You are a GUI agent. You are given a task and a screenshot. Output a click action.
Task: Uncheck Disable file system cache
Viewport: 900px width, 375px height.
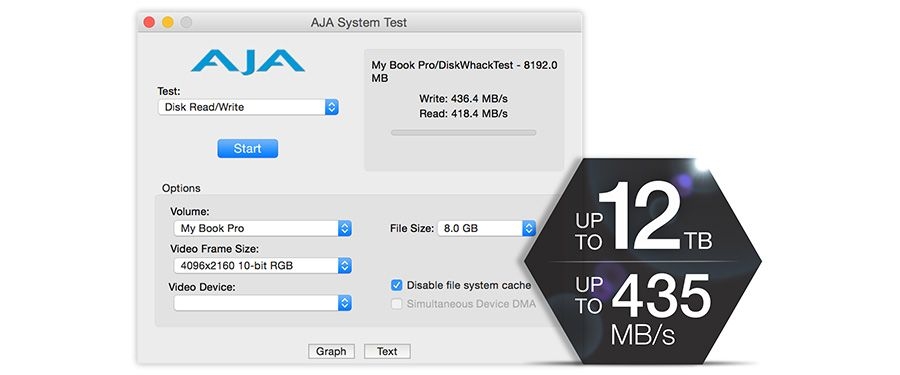click(397, 285)
